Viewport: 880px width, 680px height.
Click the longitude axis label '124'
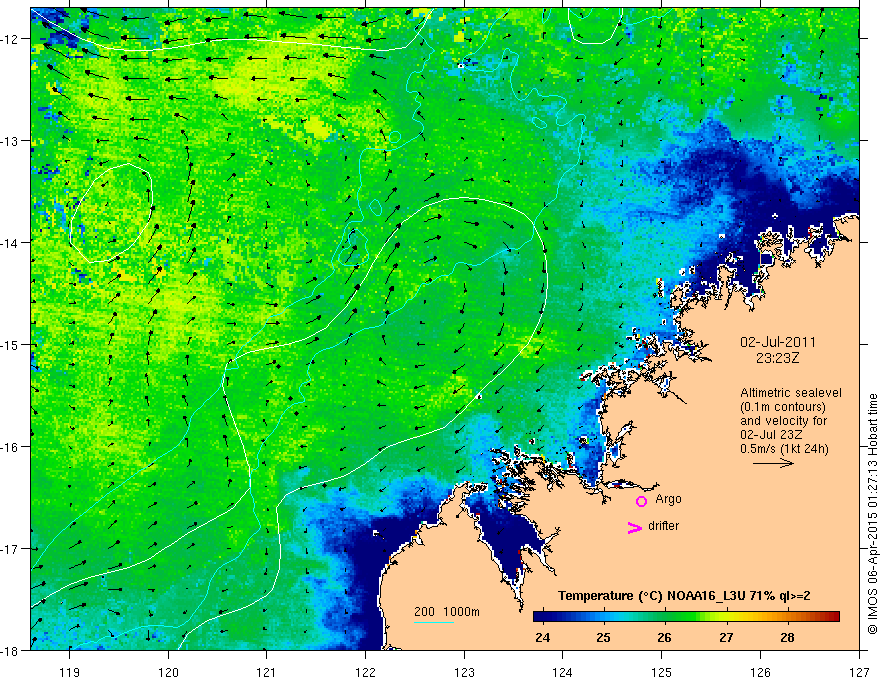(563, 672)
